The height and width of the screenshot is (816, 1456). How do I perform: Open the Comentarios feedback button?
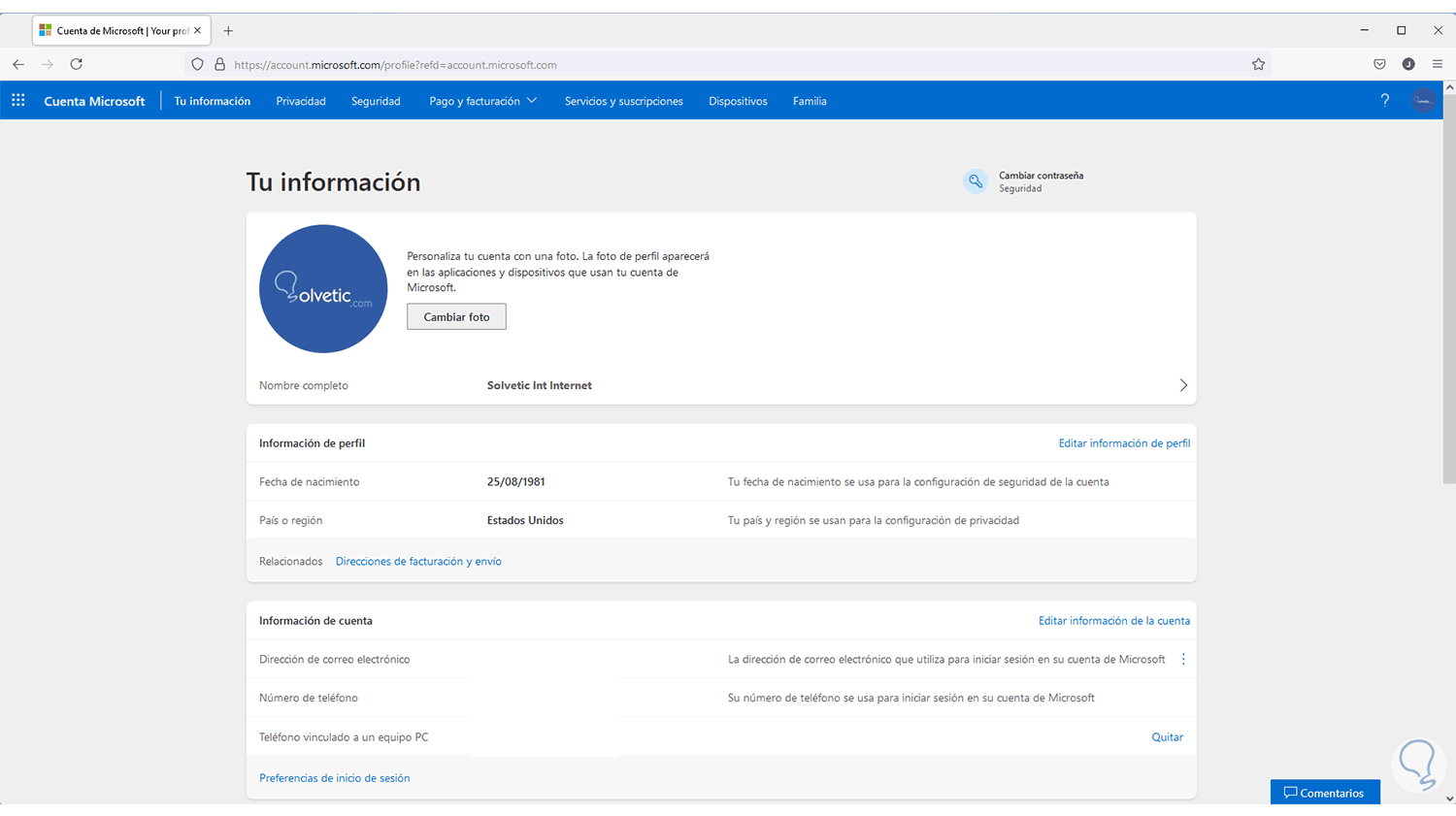1325,793
